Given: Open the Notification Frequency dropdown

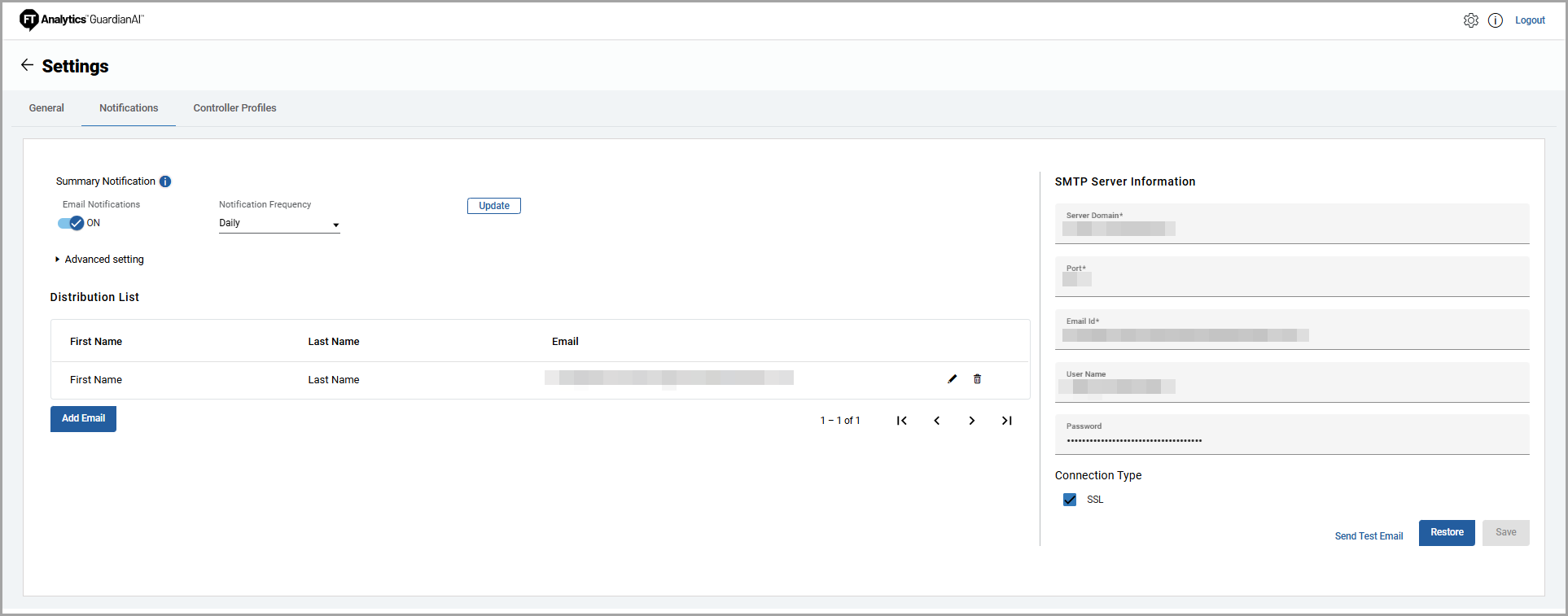Looking at the screenshot, I should point(278,224).
